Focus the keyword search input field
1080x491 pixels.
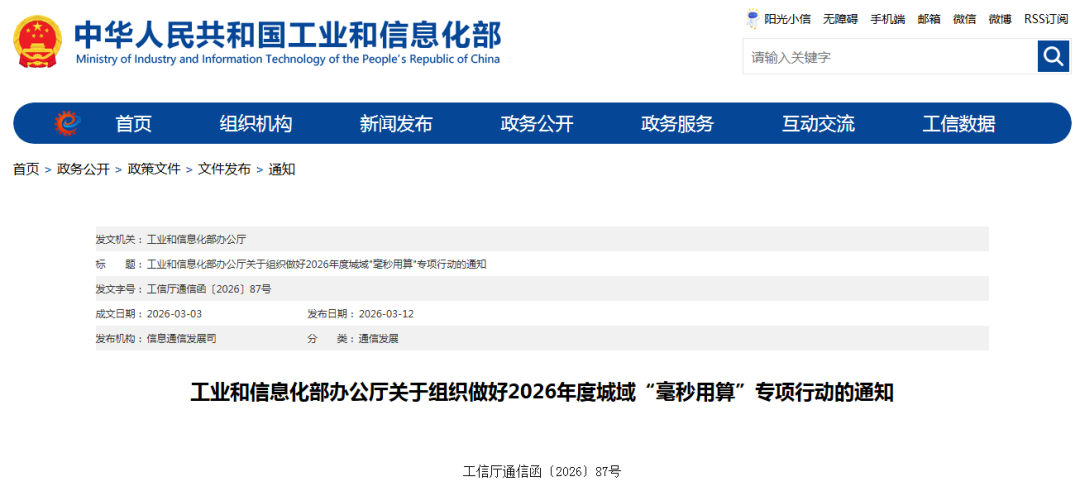pyautogui.click(x=889, y=57)
